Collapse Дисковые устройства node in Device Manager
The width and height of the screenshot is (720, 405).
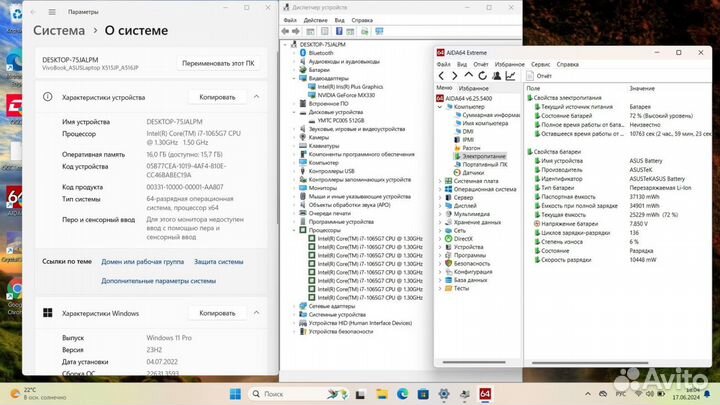click(294, 112)
